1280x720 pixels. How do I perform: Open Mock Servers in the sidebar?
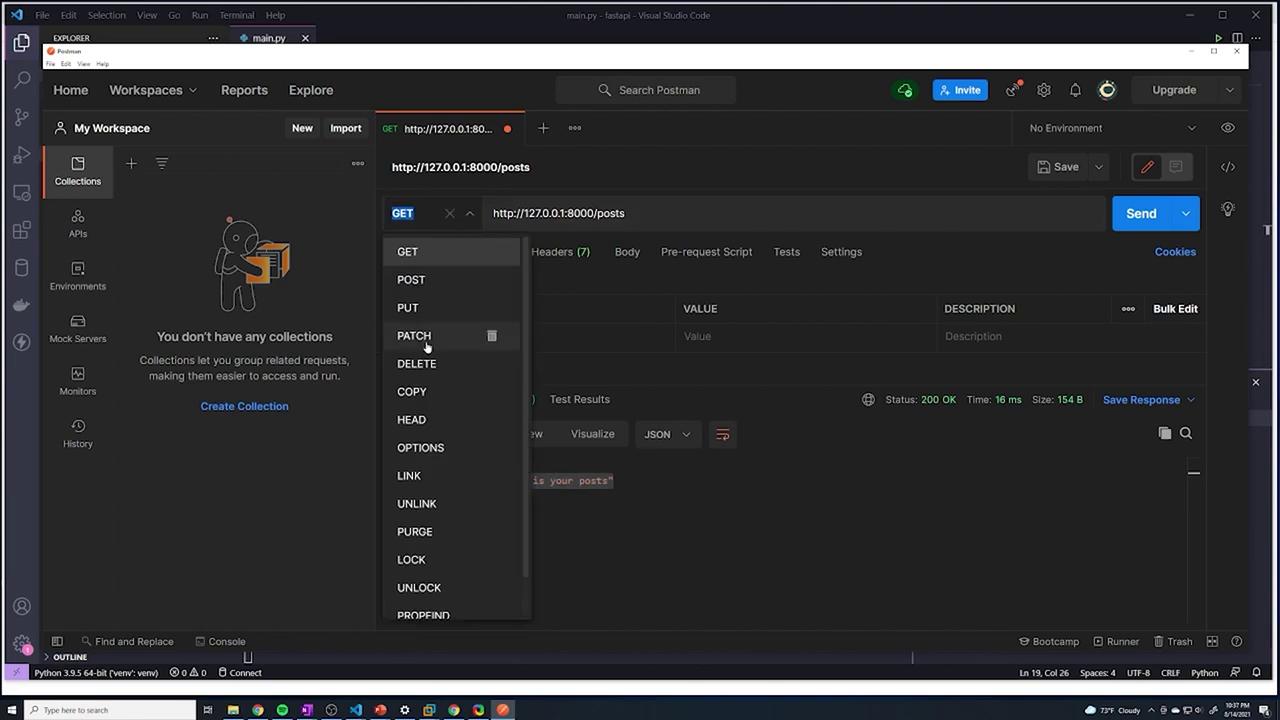coord(78,328)
